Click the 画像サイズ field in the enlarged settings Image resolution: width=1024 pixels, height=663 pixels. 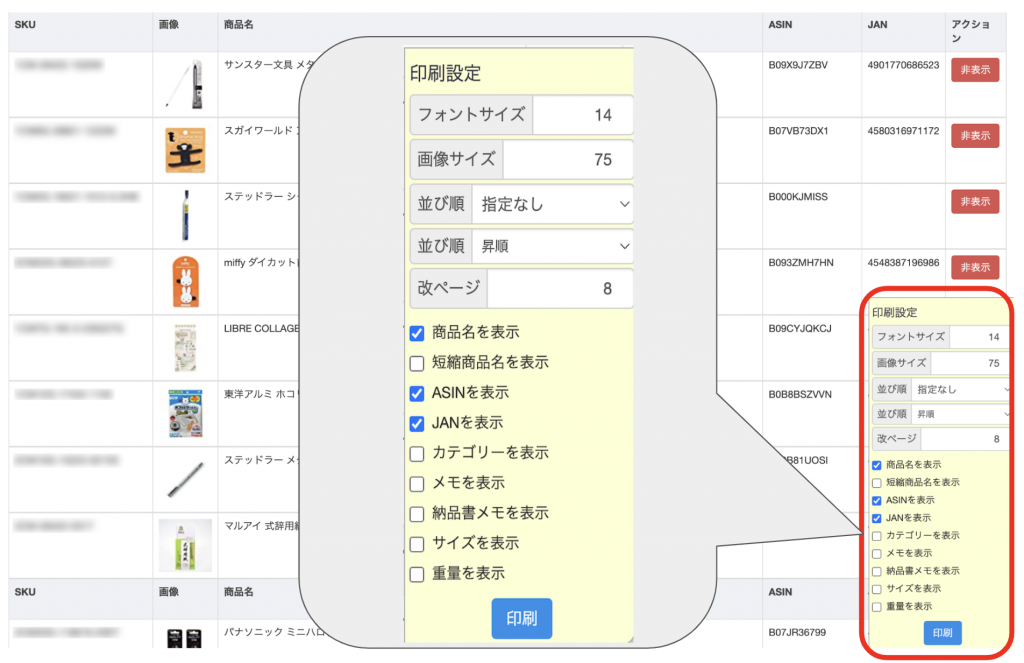click(568, 159)
